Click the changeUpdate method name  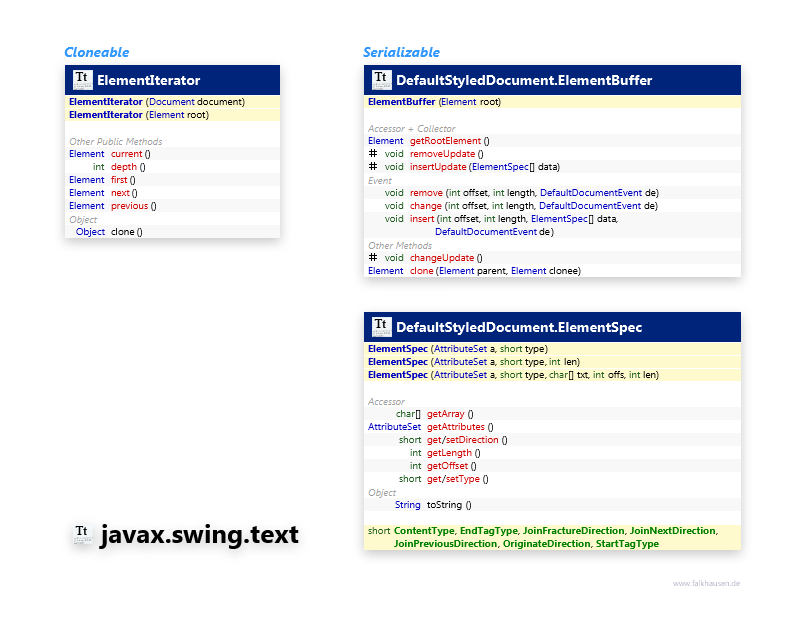click(x=442, y=258)
